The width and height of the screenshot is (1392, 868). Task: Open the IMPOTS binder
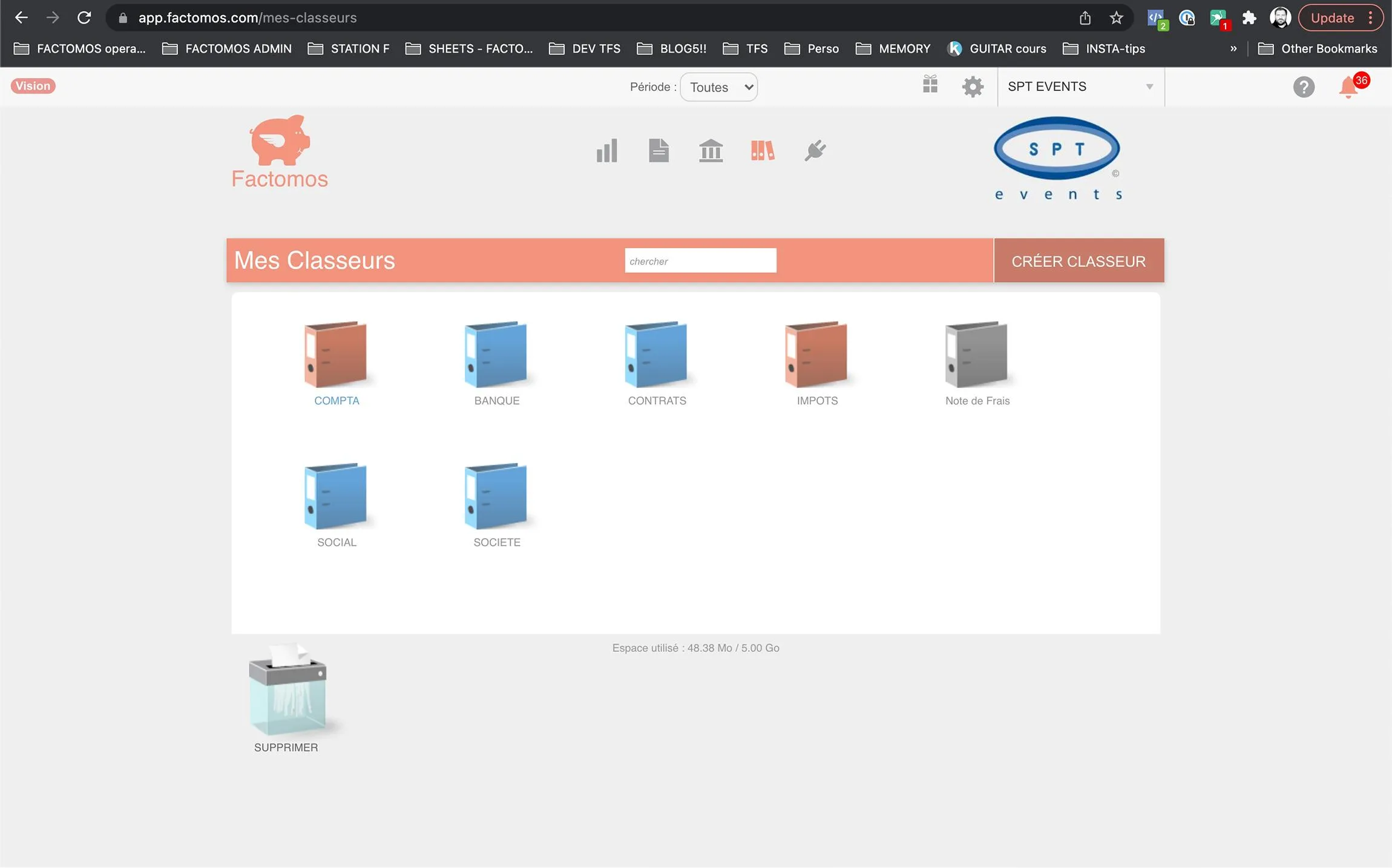pyautogui.click(x=816, y=354)
